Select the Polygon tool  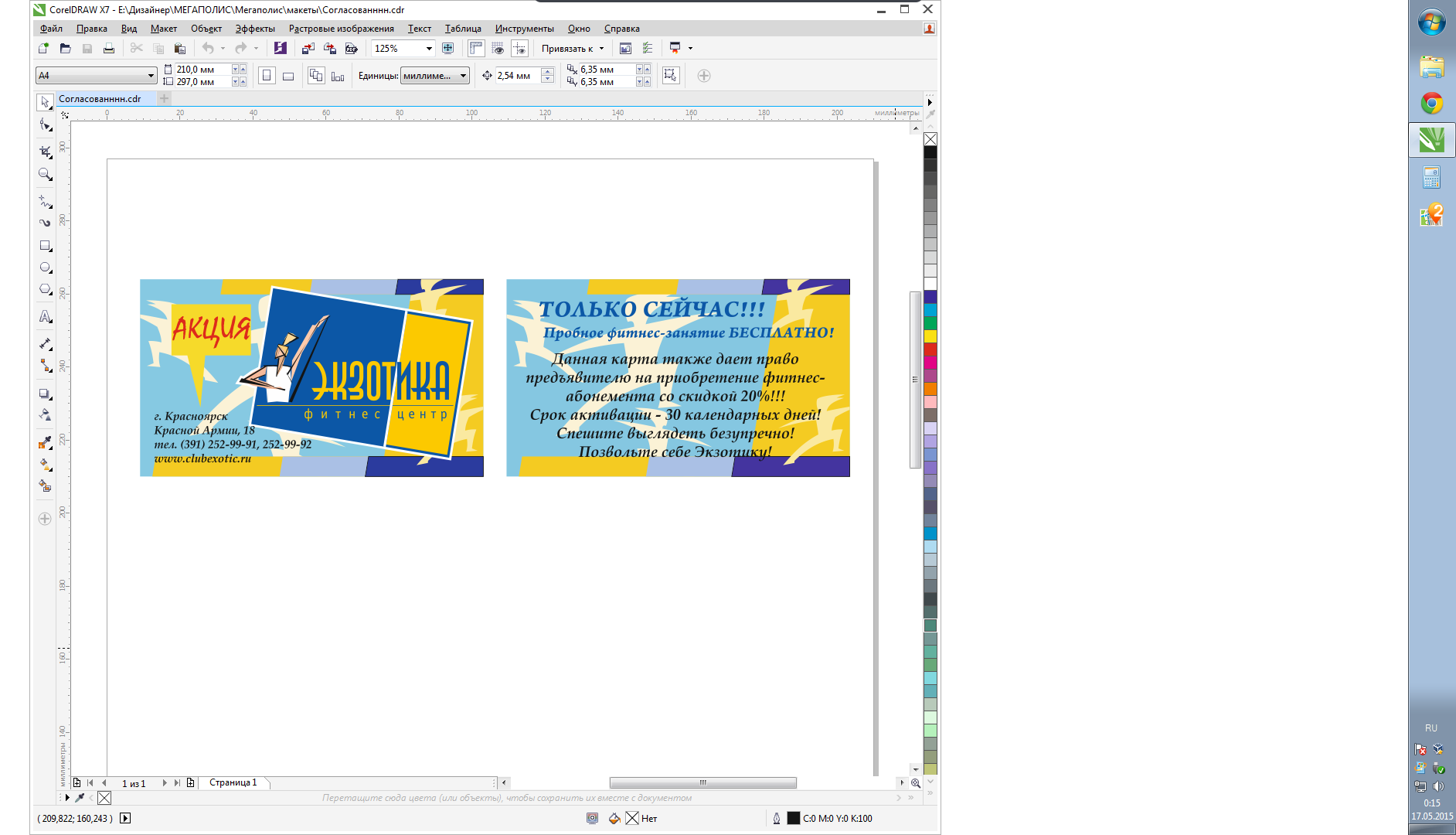click(x=45, y=289)
